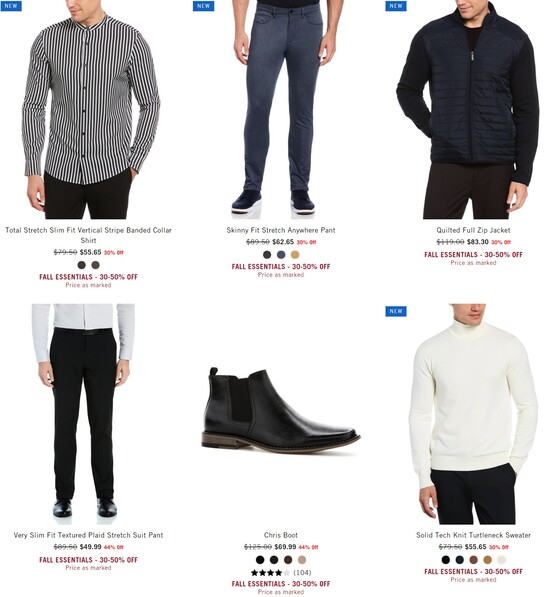
Task: View the Chris Boot star rating reviews
Action: pyautogui.click(x=281, y=573)
